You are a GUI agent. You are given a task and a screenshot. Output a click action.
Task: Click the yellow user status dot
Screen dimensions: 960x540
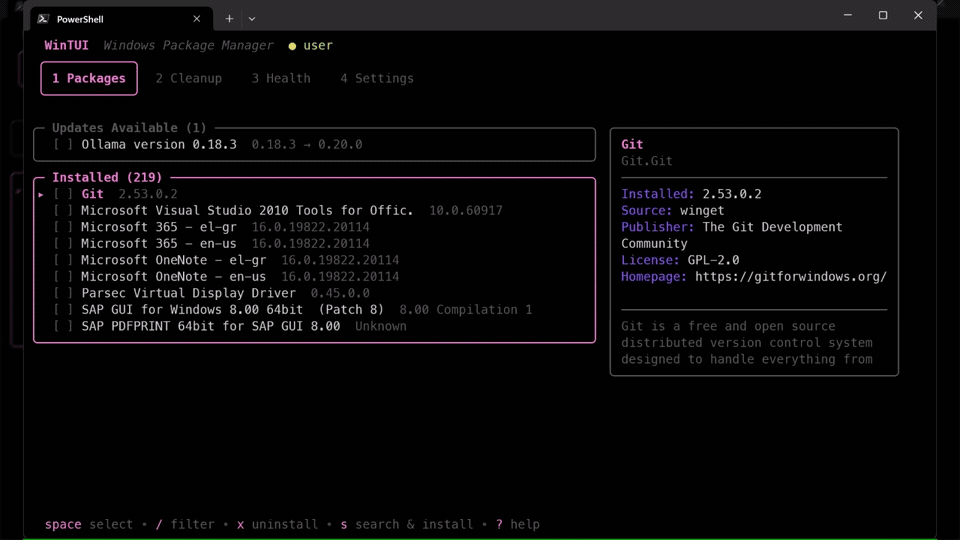tap(292, 46)
